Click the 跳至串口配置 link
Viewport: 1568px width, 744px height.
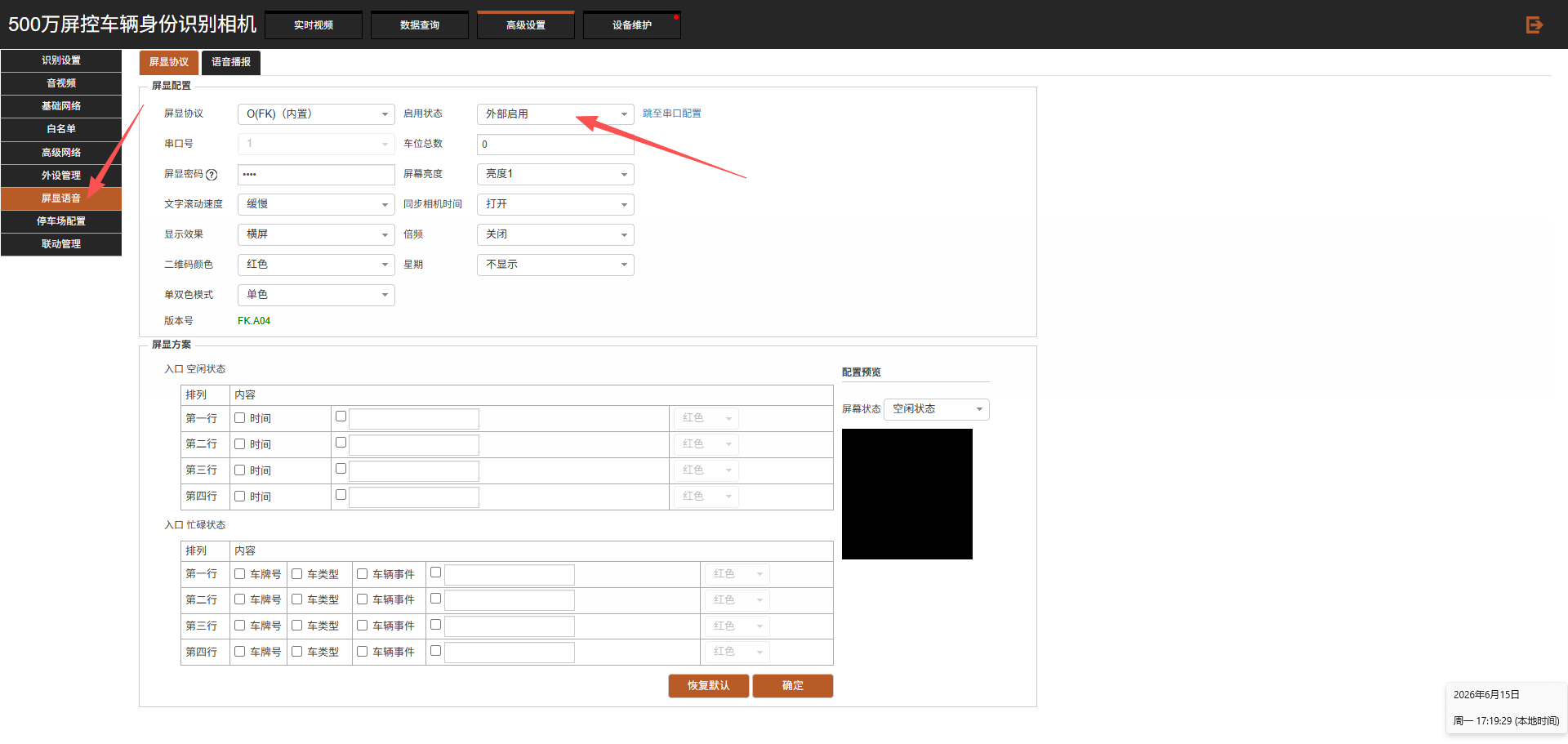672,114
